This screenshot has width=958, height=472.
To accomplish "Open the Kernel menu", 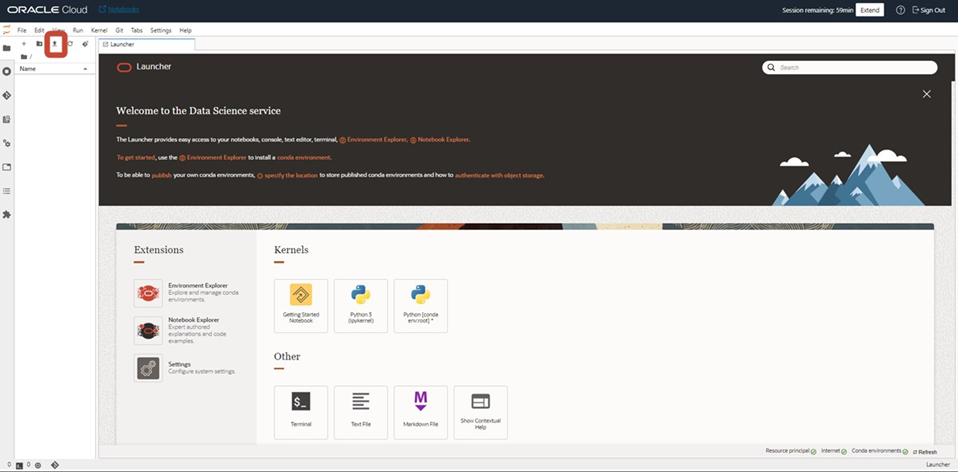I will point(99,30).
